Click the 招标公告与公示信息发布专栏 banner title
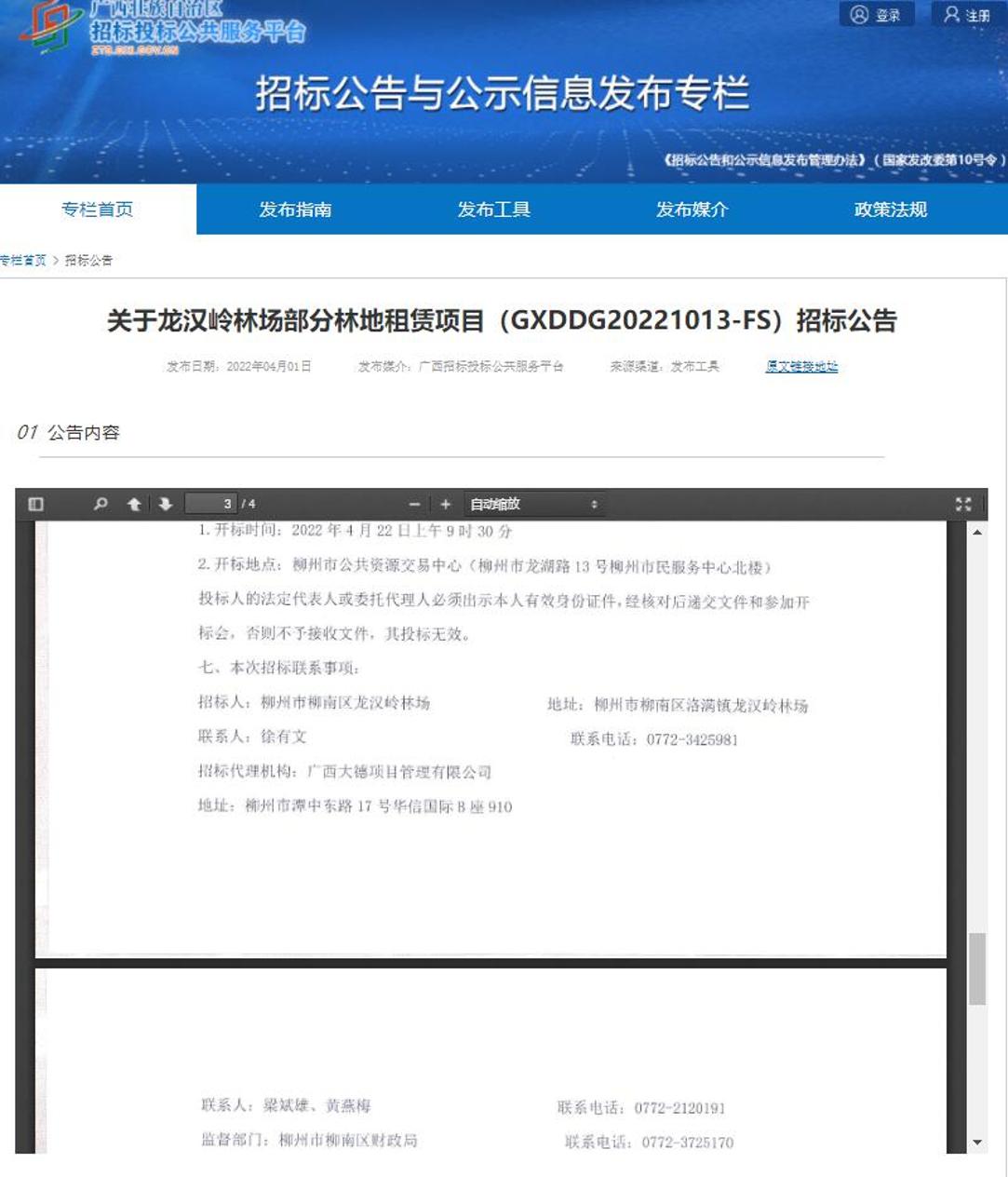 (x=503, y=93)
